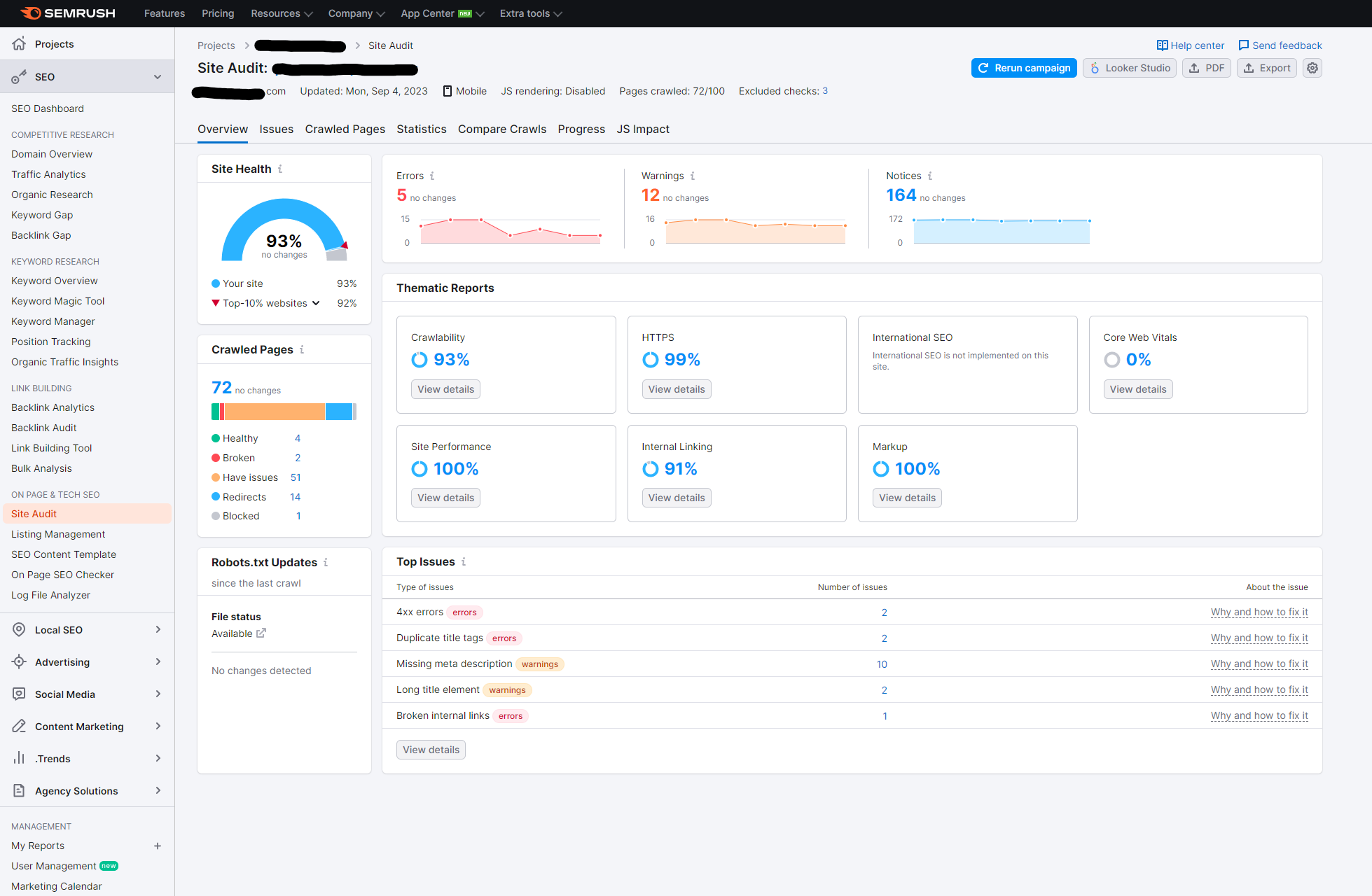The image size is (1372, 896).
Task: Click the plus icon next to My Reports
Action: (x=158, y=846)
